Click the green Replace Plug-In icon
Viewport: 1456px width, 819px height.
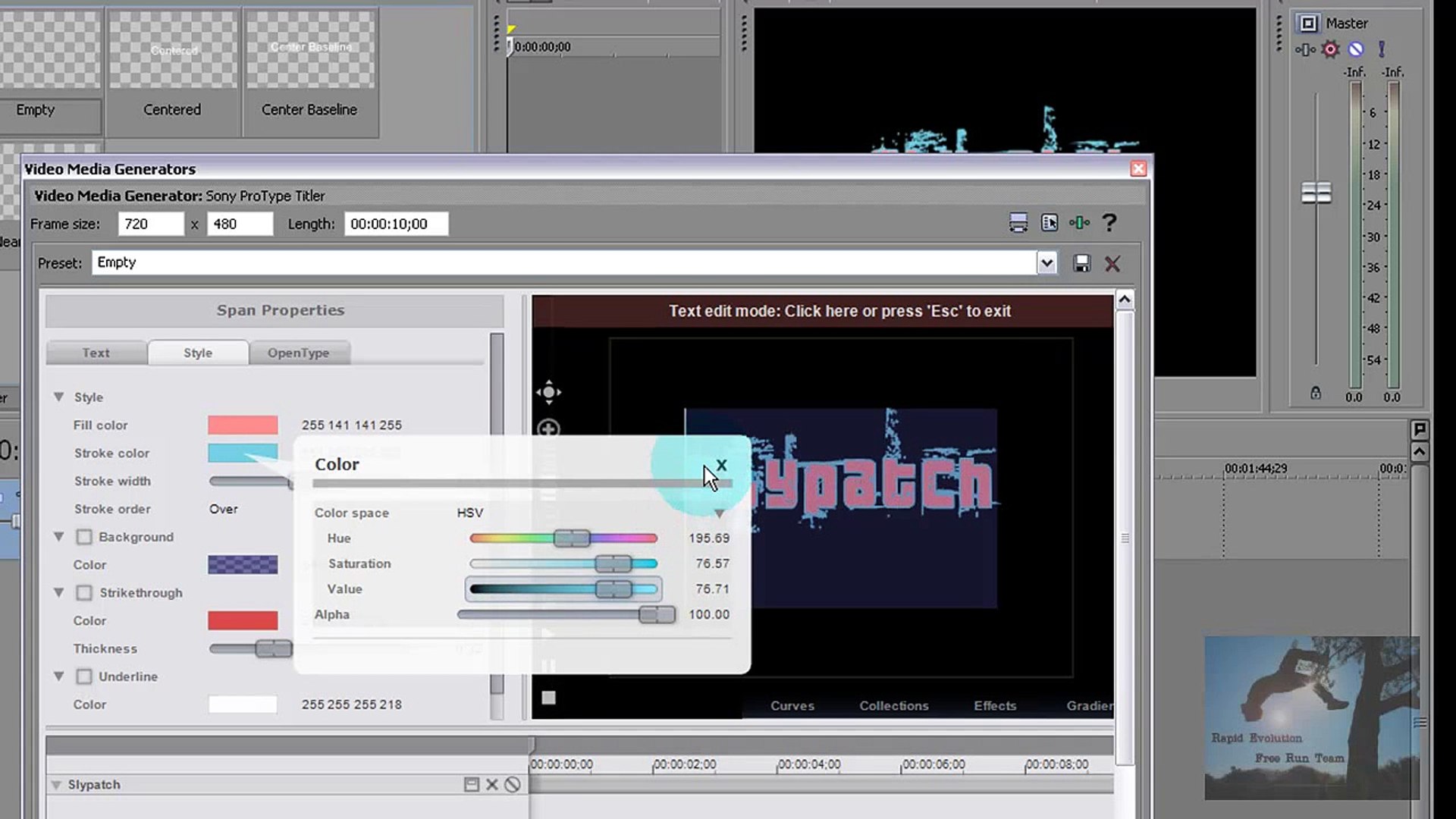coord(1079,223)
